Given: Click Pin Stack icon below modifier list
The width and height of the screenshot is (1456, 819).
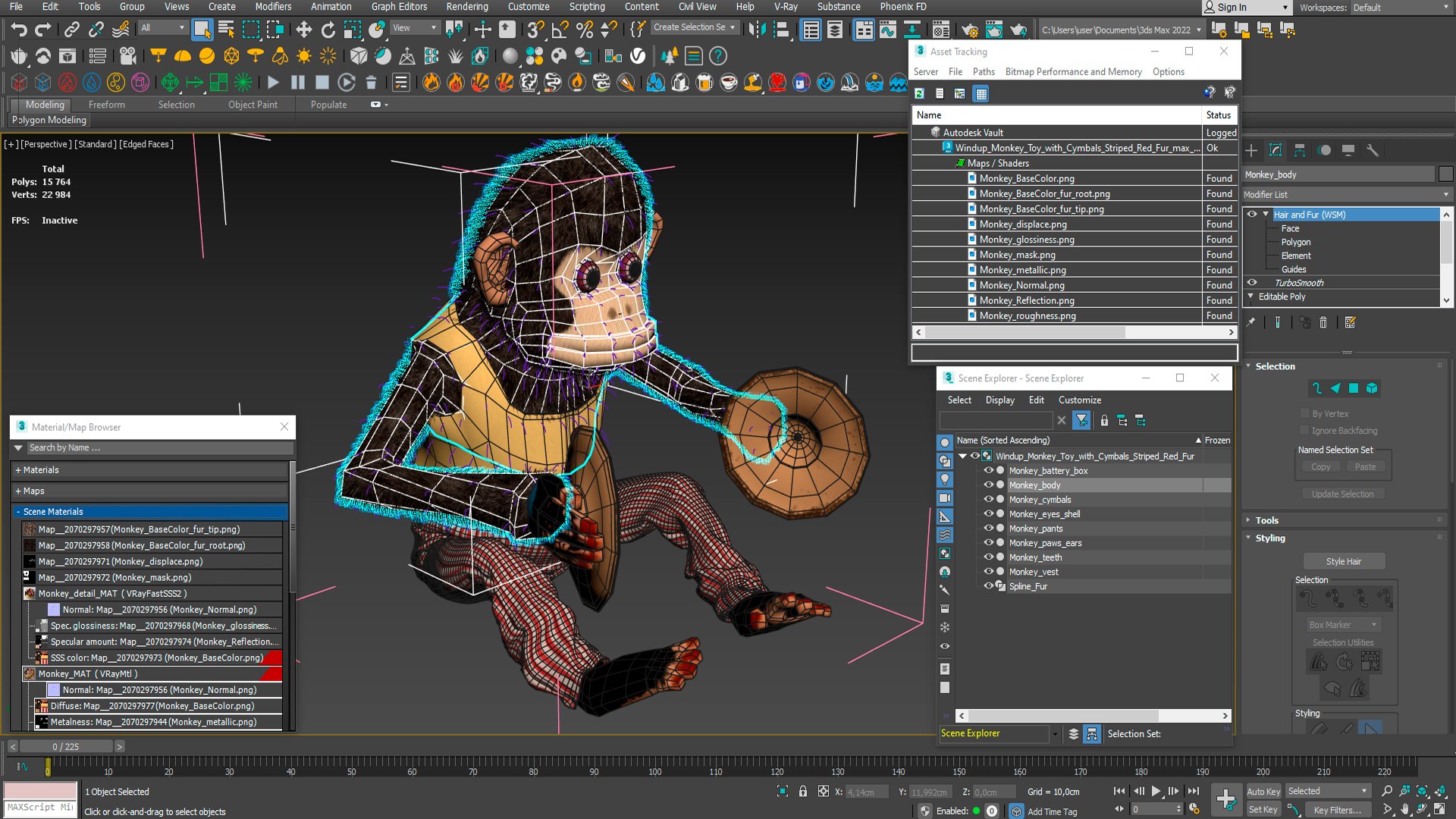Looking at the screenshot, I should pyautogui.click(x=1250, y=322).
